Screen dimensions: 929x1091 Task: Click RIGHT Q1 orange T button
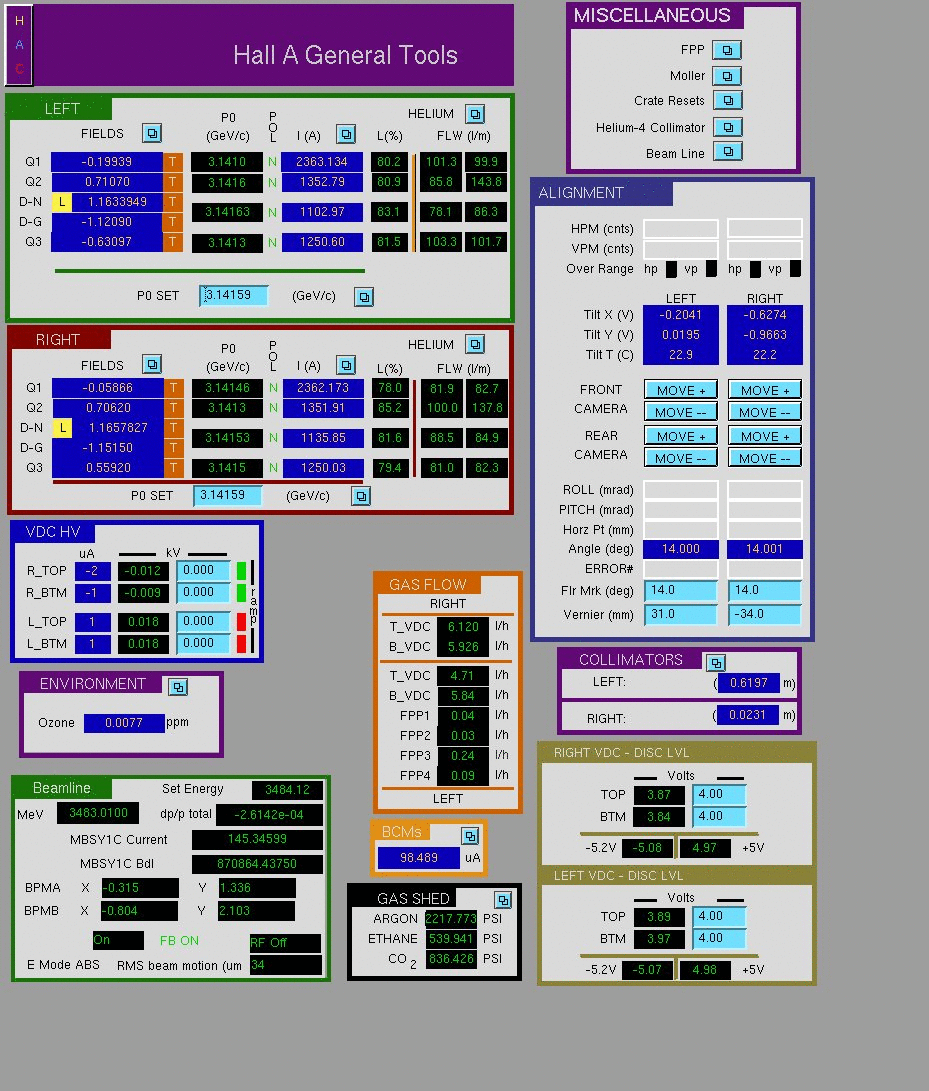[x=173, y=388]
